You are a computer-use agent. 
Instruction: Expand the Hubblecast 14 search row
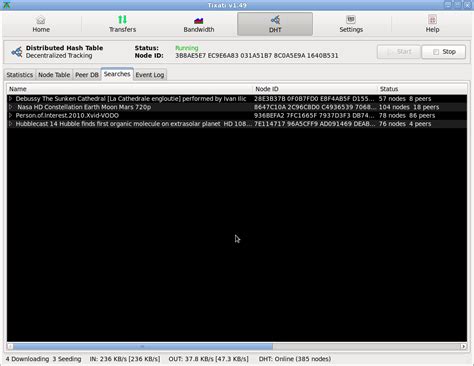pyautogui.click(x=10, y=124)
